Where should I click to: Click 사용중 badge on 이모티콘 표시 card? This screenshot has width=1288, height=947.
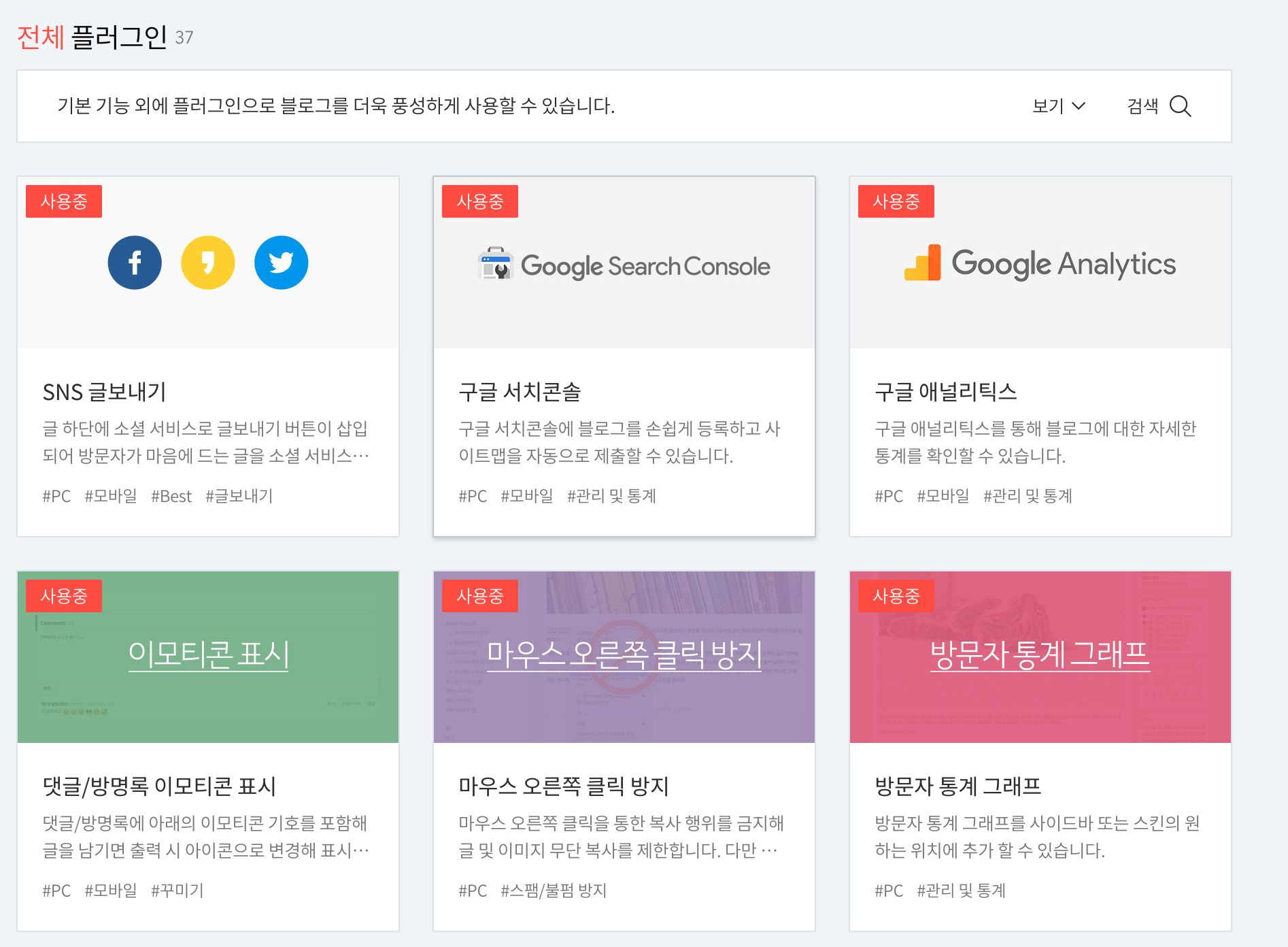point(64,596)
